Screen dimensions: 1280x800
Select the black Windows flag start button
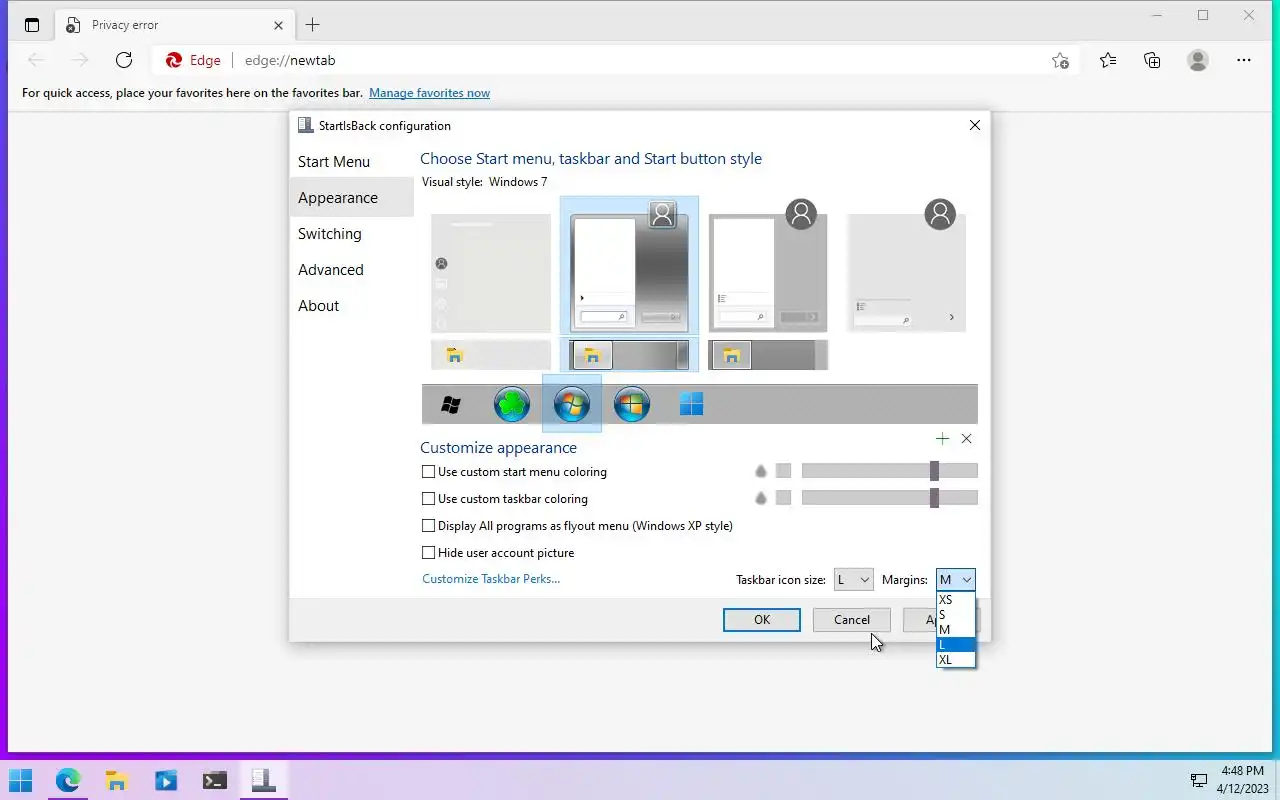coord(451,404)
